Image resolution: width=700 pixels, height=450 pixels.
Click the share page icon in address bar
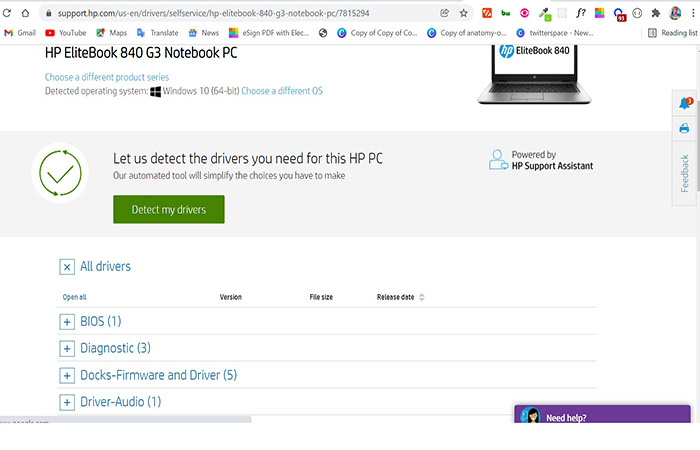tap(444, 13)
